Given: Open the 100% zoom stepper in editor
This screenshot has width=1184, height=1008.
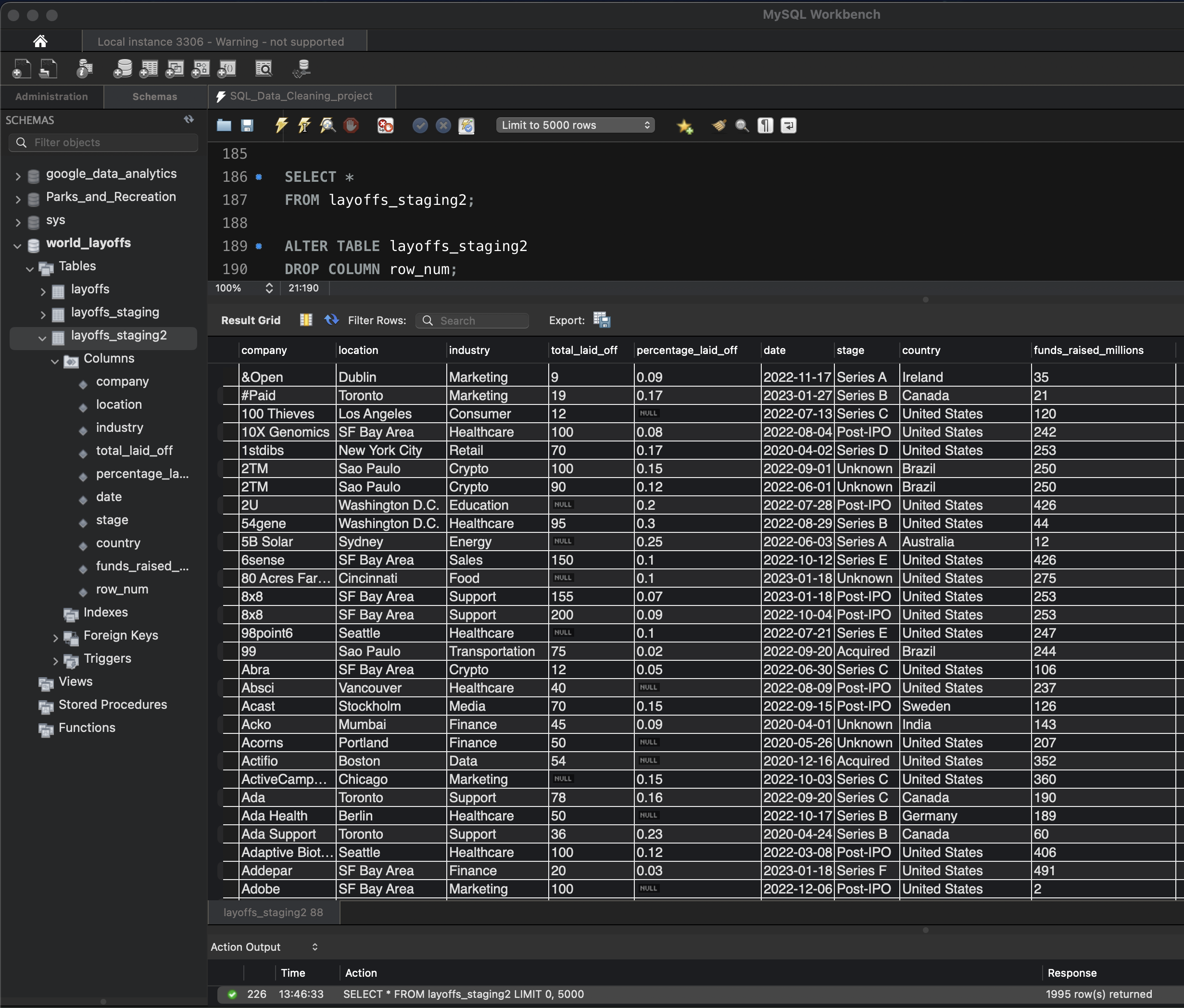Looking at the screenshot, I should point(269,288).
